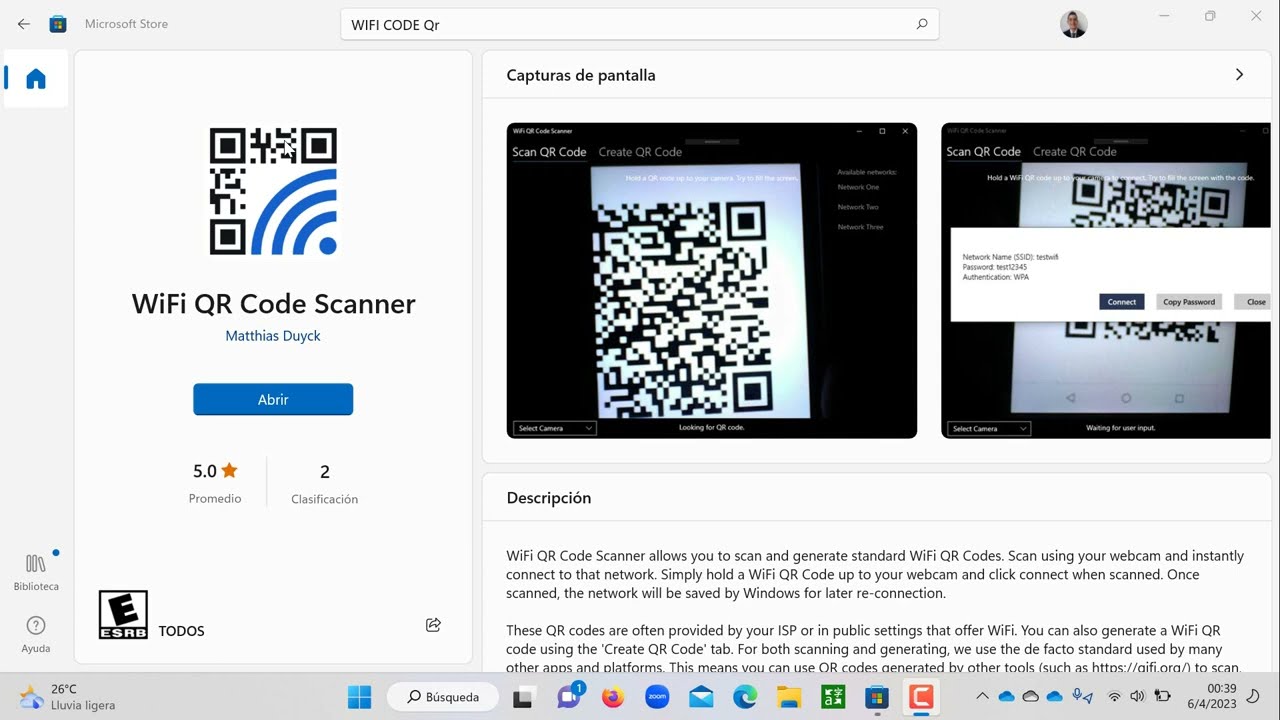Open second screenshot with network dialog
This screenshot has width=1280, height=720.
[1106, 280]
